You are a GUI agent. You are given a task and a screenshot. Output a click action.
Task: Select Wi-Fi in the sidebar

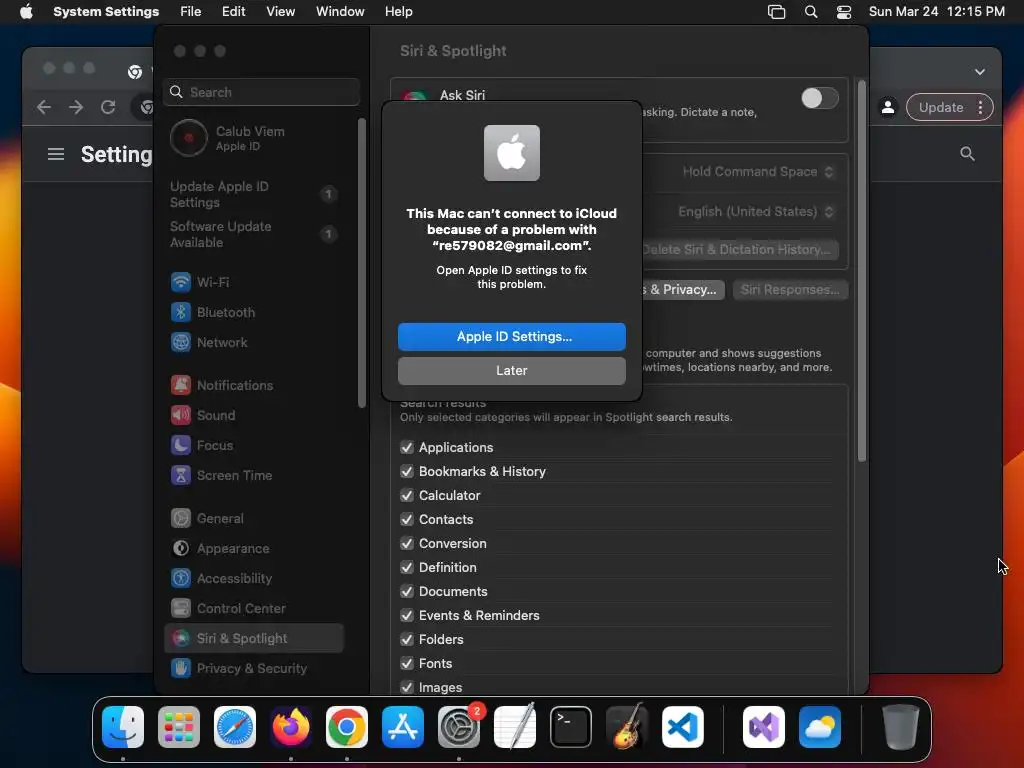[255, 282]
